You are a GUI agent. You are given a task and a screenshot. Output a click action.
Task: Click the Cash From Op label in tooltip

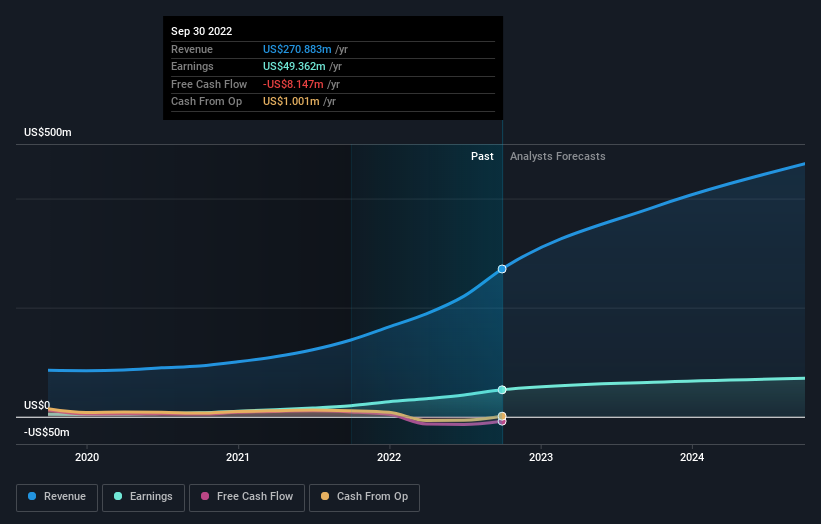[x=206, y=102]
